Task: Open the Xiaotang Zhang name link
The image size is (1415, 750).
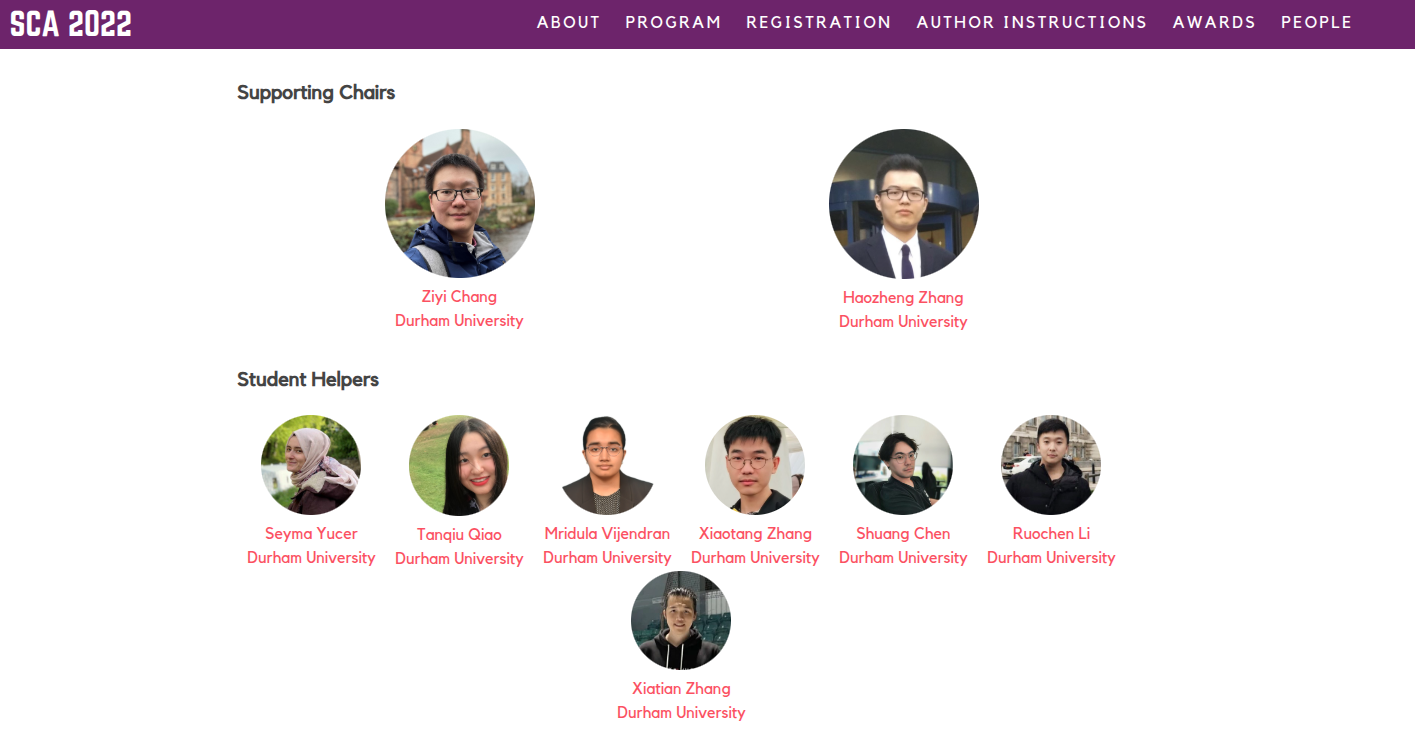Action: (x=755, y=534)
